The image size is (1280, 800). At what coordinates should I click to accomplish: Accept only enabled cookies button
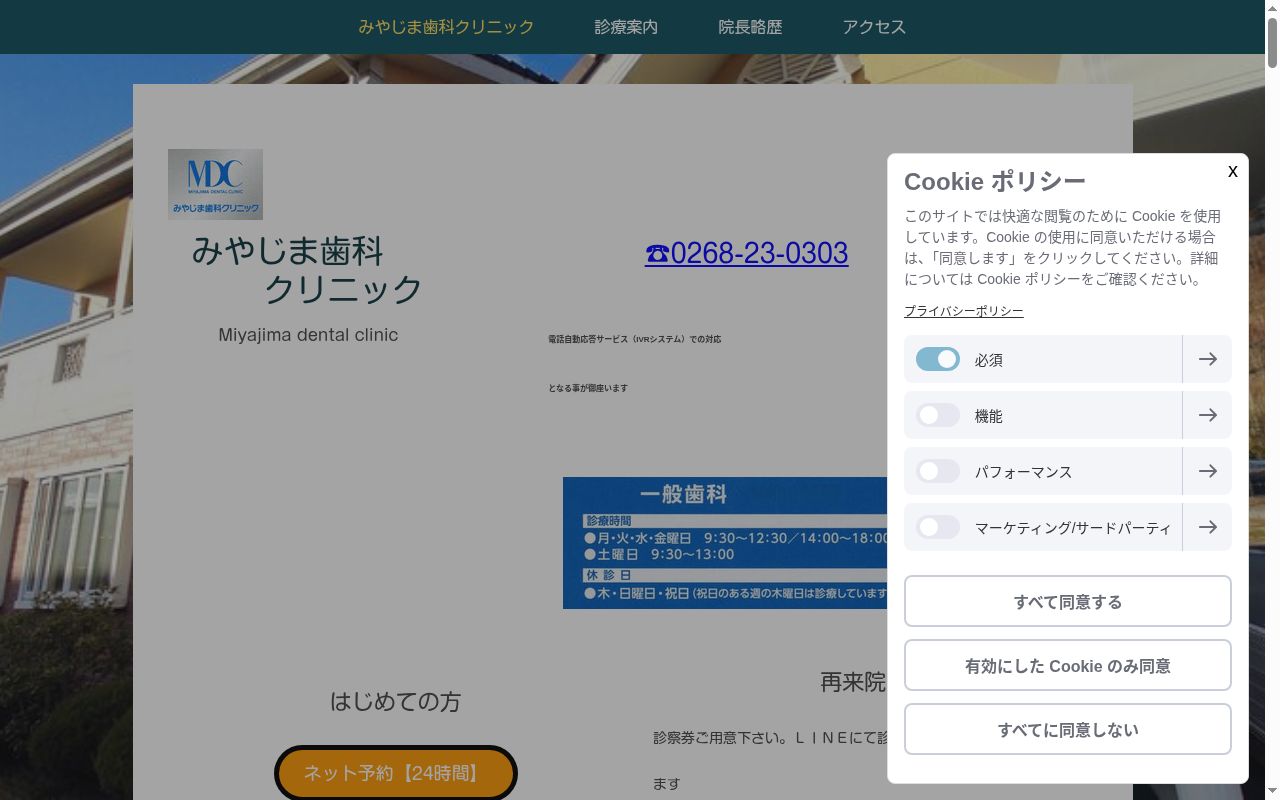[1068, 665]
